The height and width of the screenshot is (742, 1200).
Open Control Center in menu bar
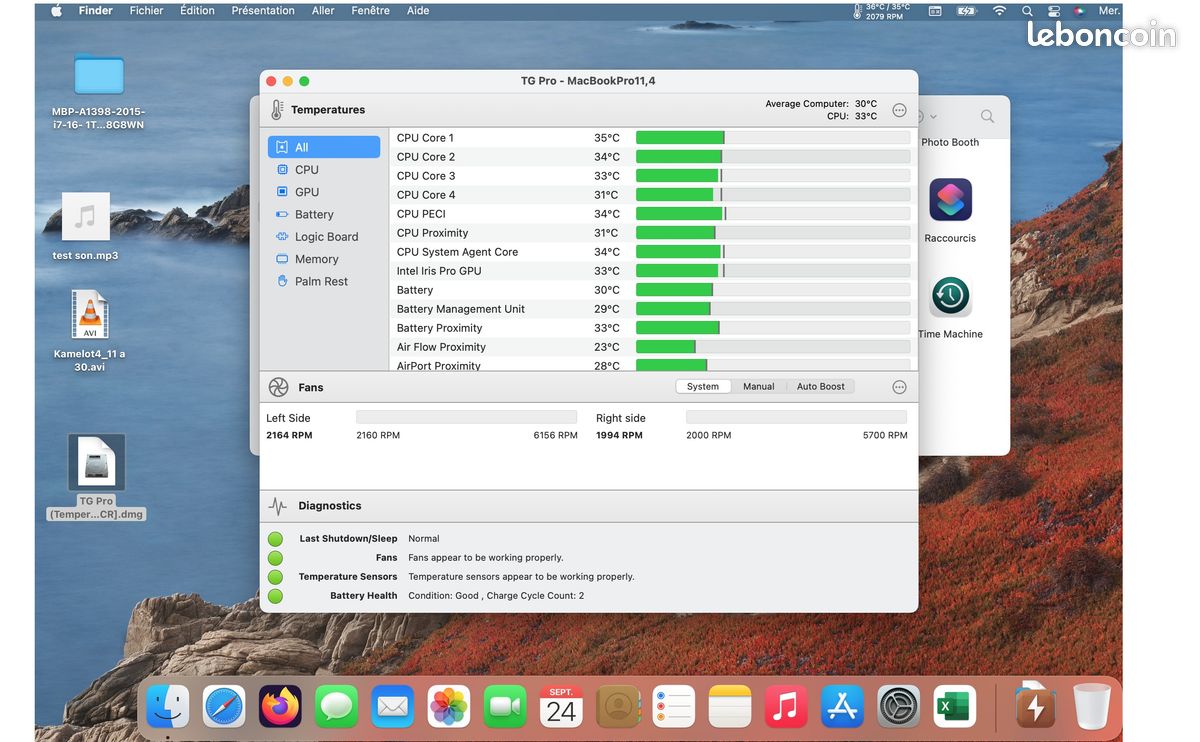(x=1054, y=11)
